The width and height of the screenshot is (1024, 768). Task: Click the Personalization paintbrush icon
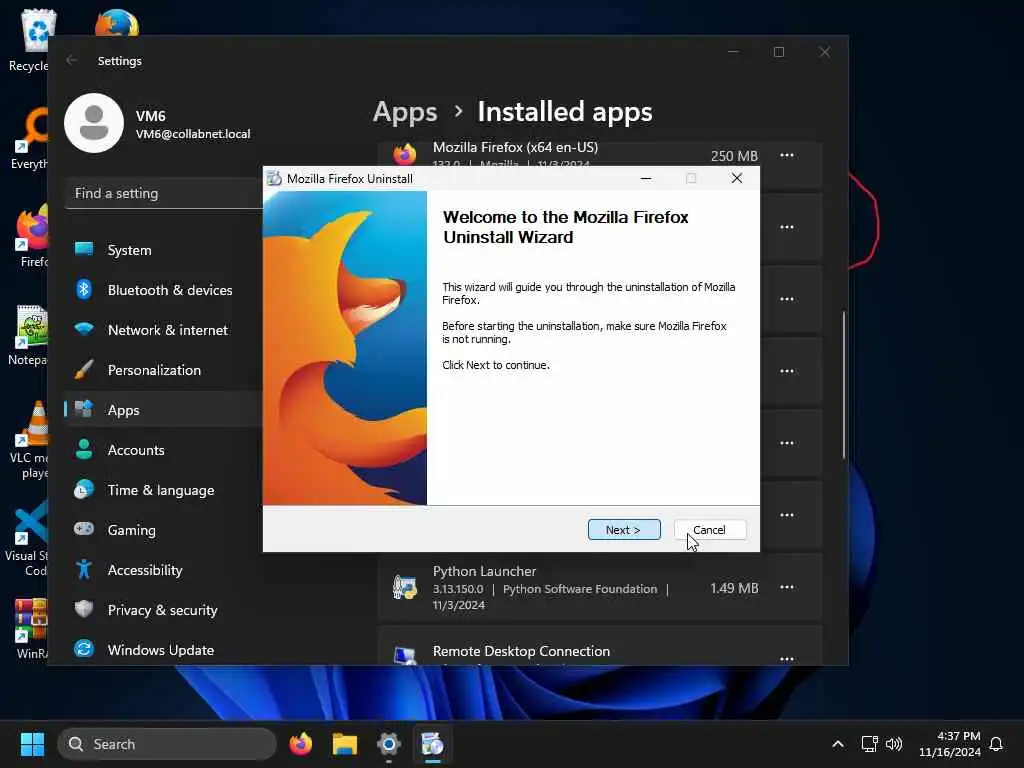tap(84, 369)
